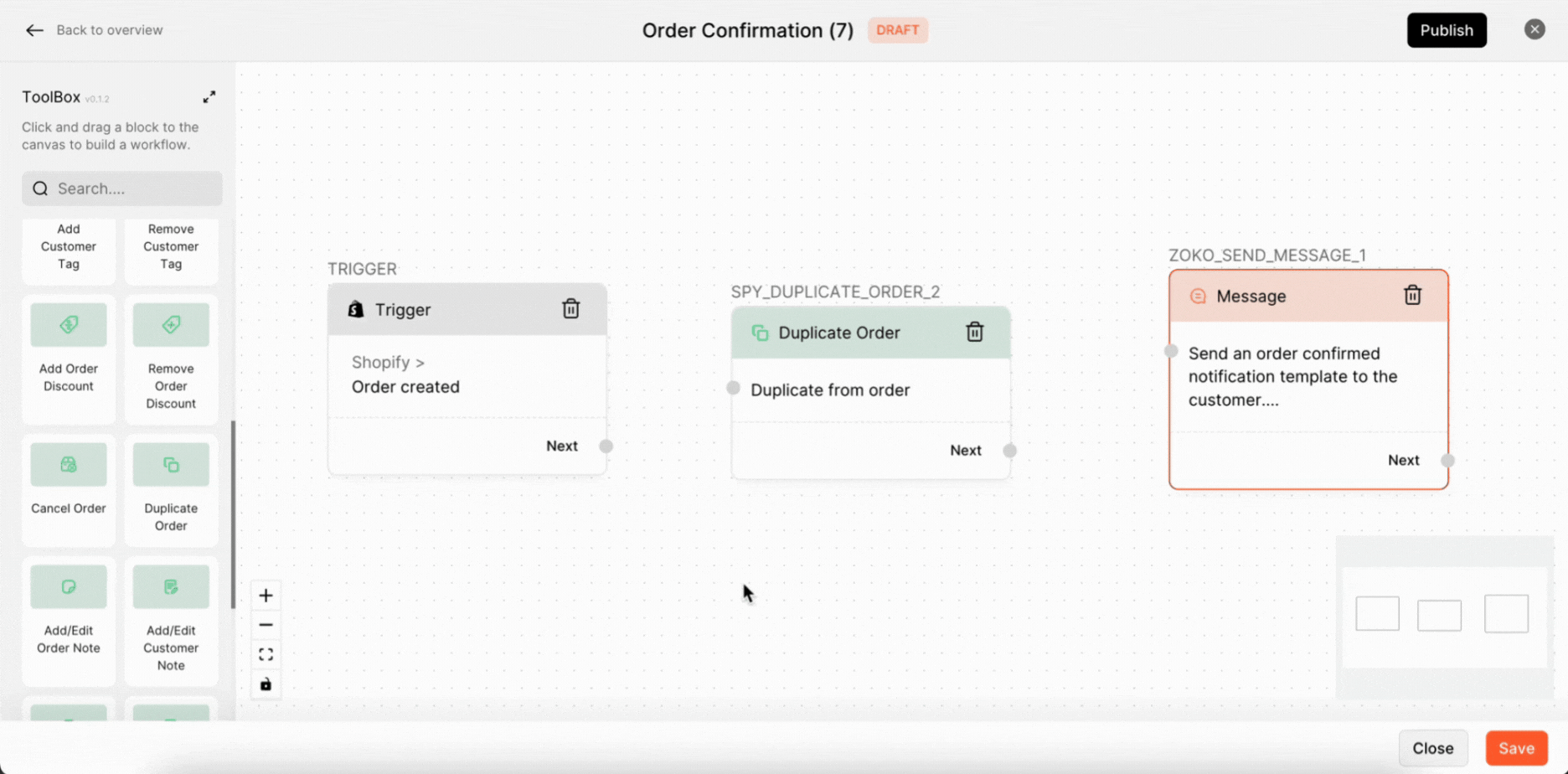Click the back arrow icon
Image resolution: width=1568 pixels, height=774 pixels.
pos(34,30)
